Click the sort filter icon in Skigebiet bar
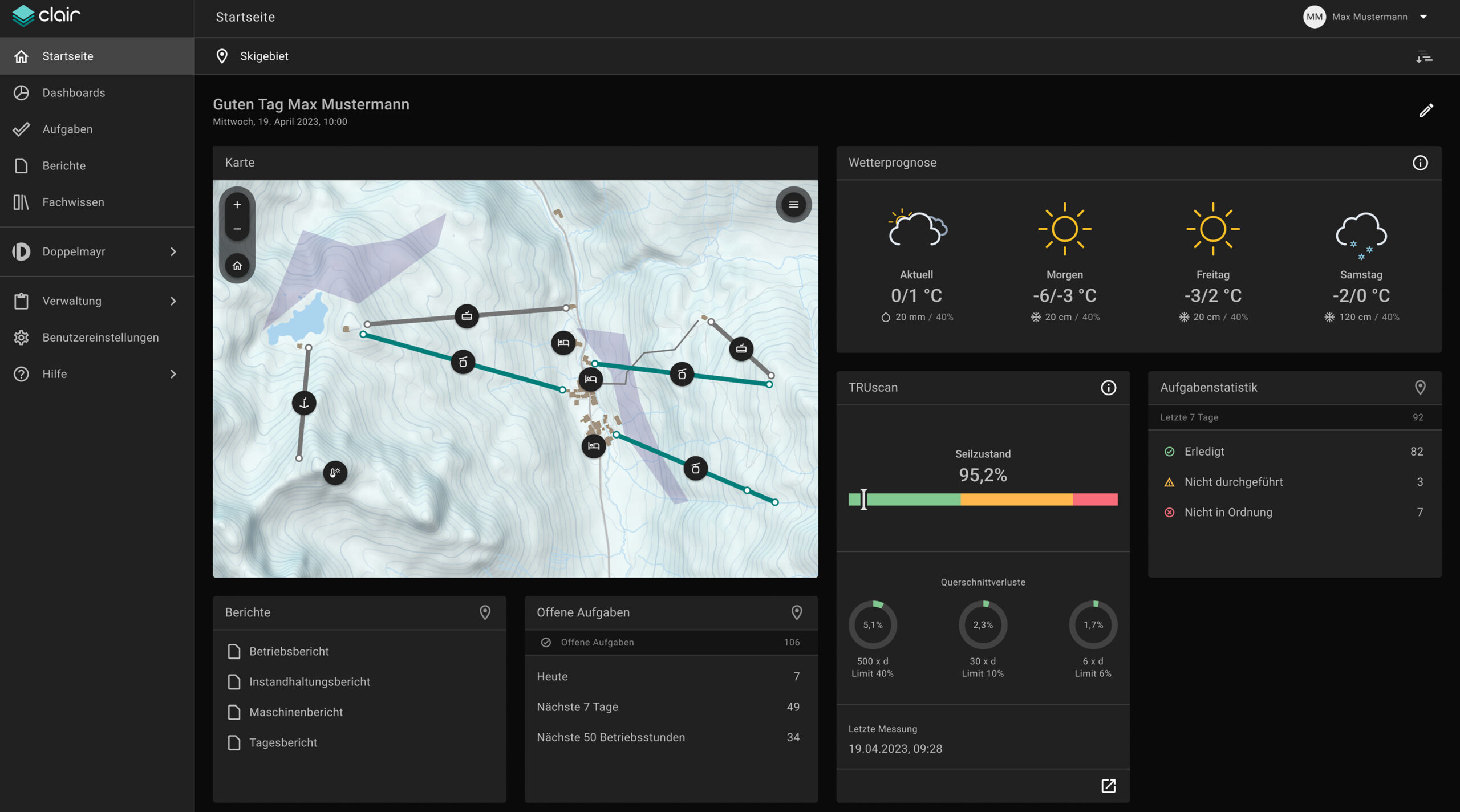Viewport: 1460px width, 812px height. (1424, 57)
